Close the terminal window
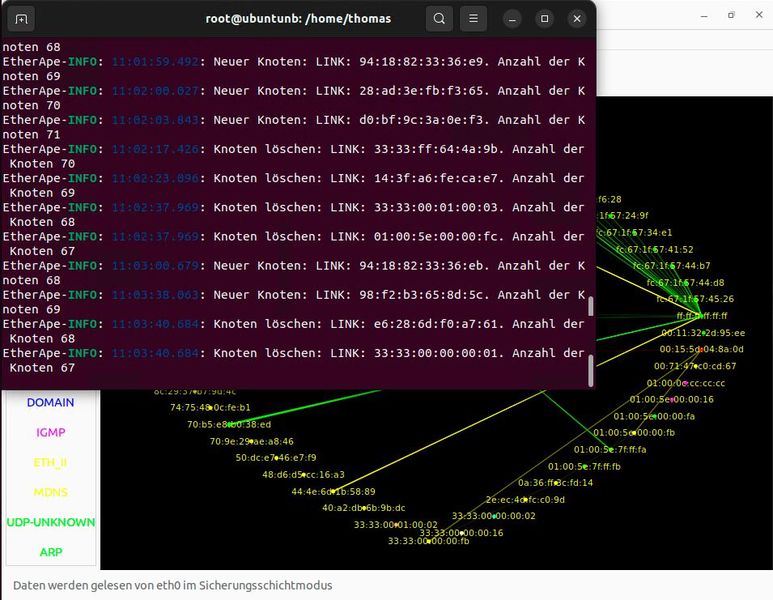This screenshot has width=773, height=600. pyautogui.click(x=577, y=19)
